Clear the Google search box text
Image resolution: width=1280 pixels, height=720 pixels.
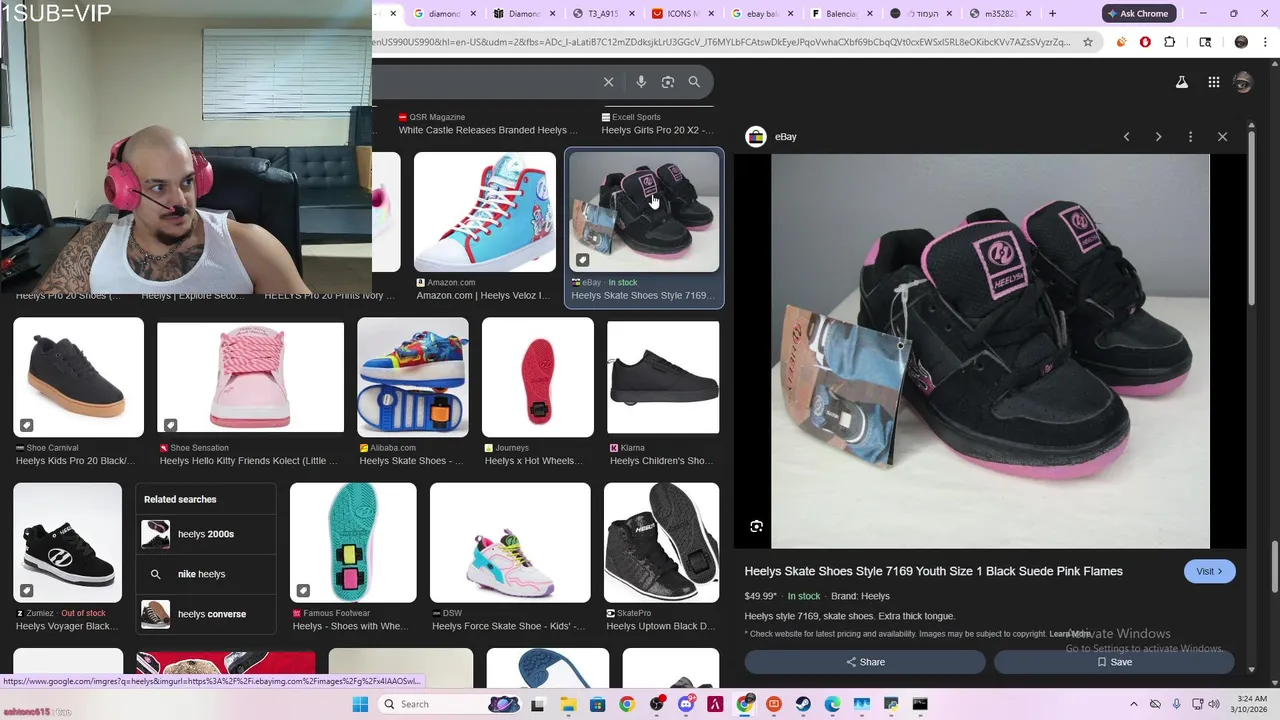[x=608, y=82]
